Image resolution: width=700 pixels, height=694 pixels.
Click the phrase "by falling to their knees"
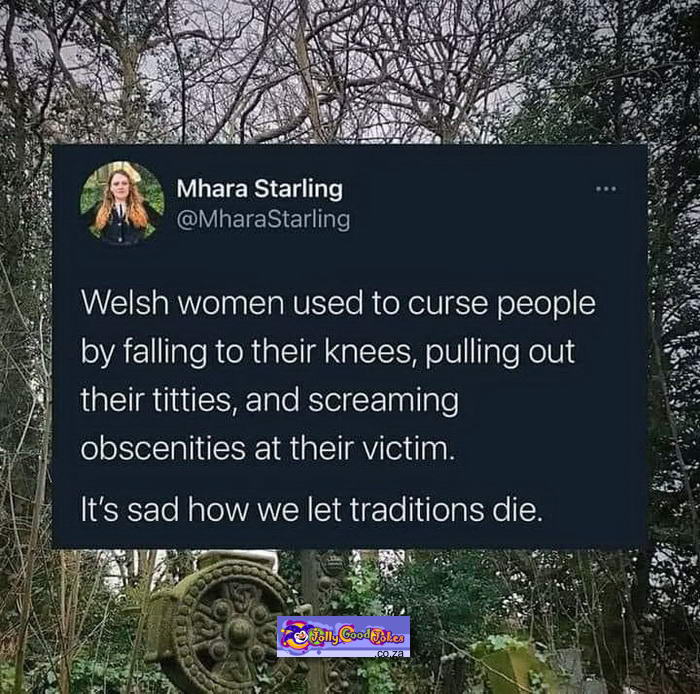[246, 352]
